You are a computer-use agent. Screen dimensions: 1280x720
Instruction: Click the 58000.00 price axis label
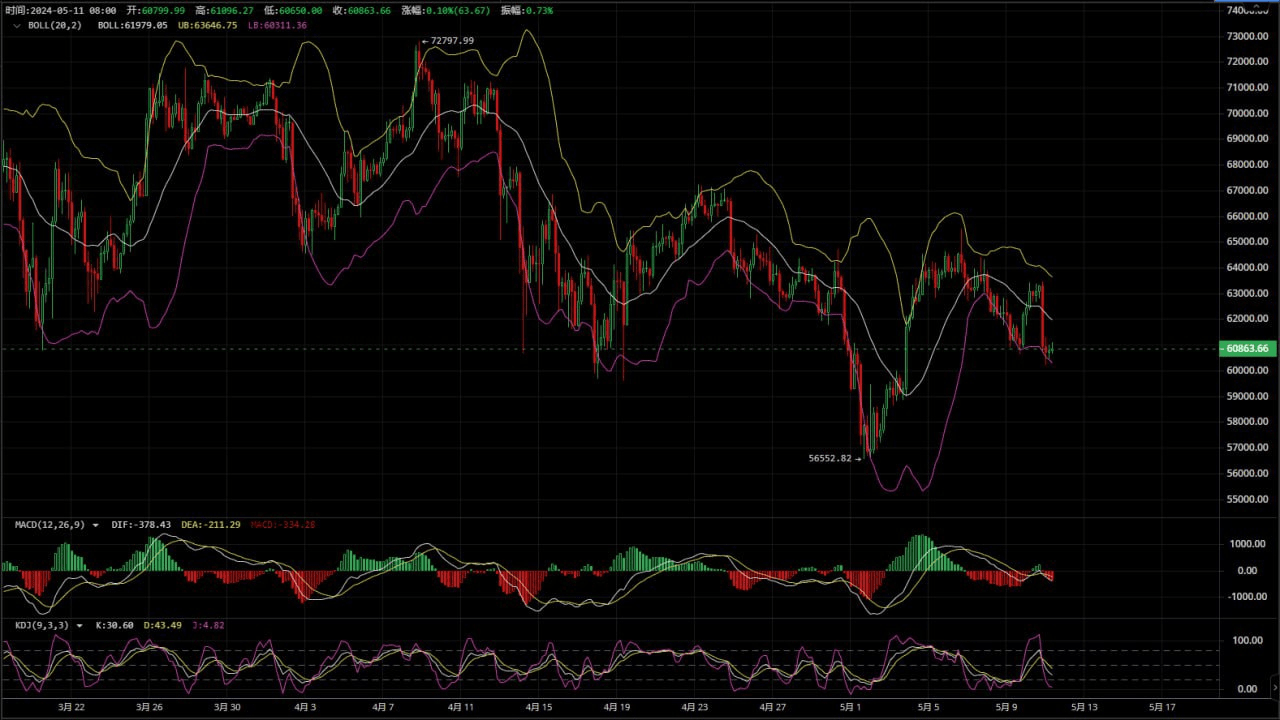pyautogui.click(x=1247, y=422)
